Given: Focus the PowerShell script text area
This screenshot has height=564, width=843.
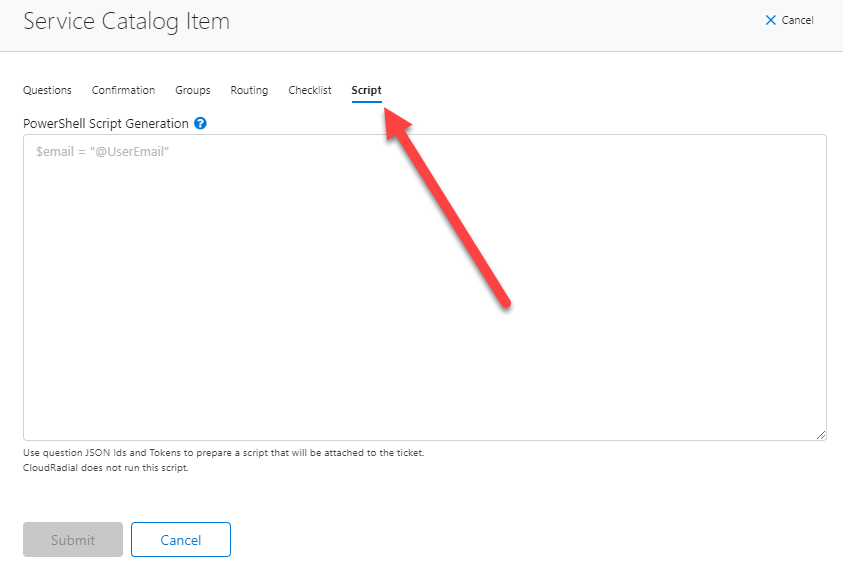Looking at the screenshot, I should tap(425, 288).
